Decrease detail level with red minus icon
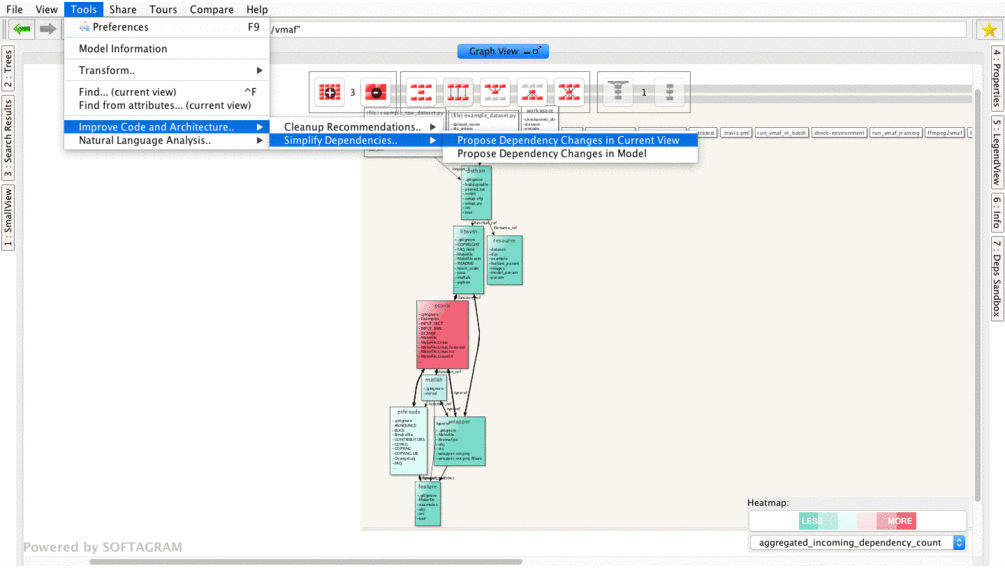Viewport: 1005px width, 569px height. [x=375, y=93]
